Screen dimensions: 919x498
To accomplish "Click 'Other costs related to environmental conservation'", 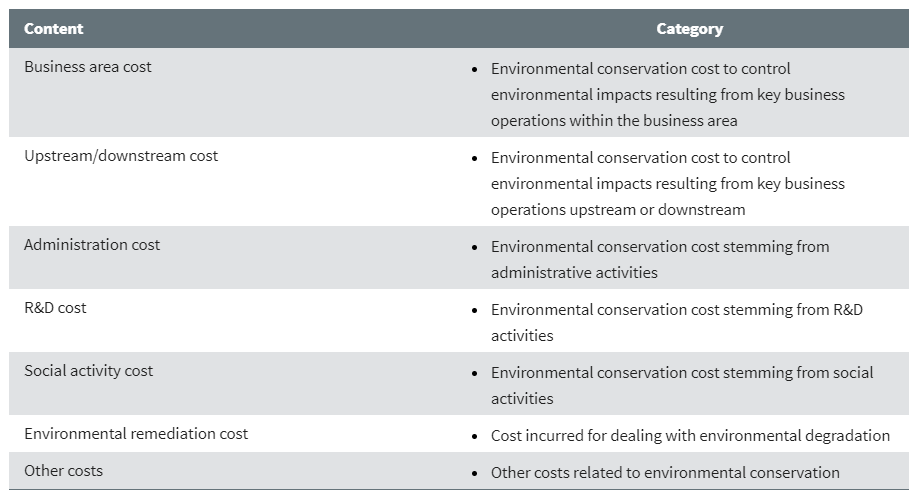I will (665, 472).
